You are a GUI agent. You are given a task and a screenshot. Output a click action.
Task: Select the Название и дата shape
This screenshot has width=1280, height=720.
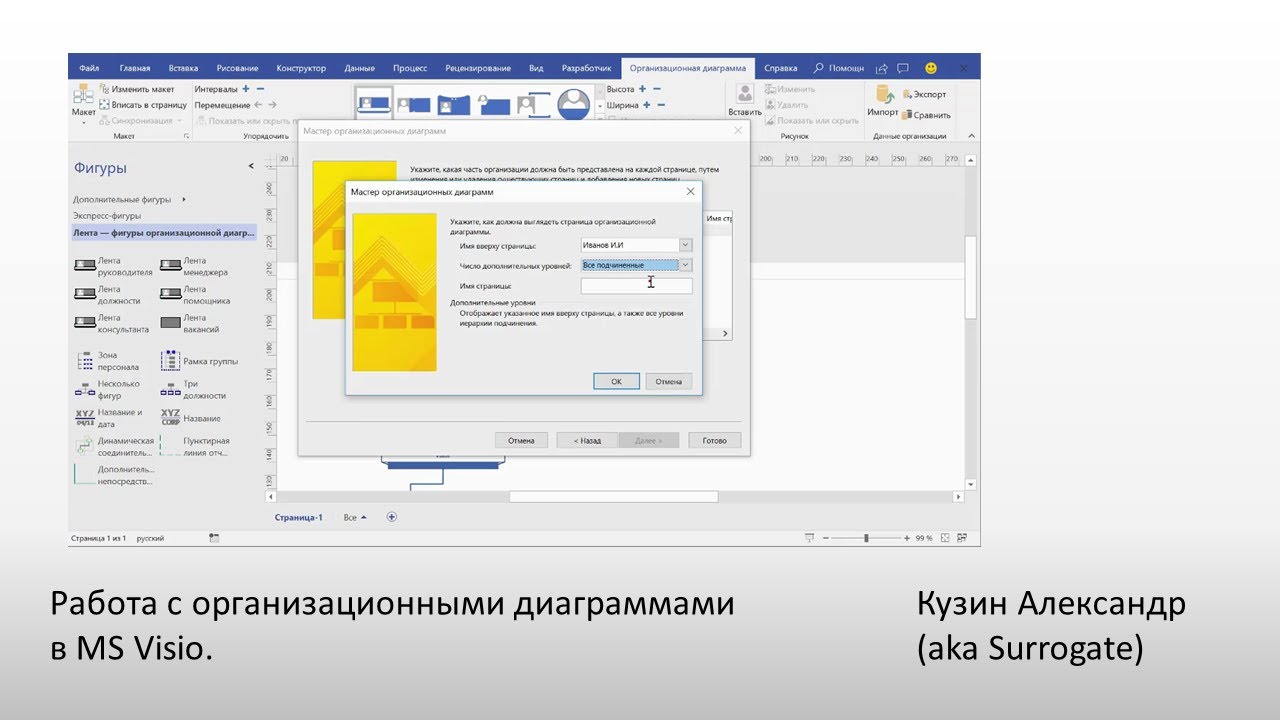click(x=109, y=418)
